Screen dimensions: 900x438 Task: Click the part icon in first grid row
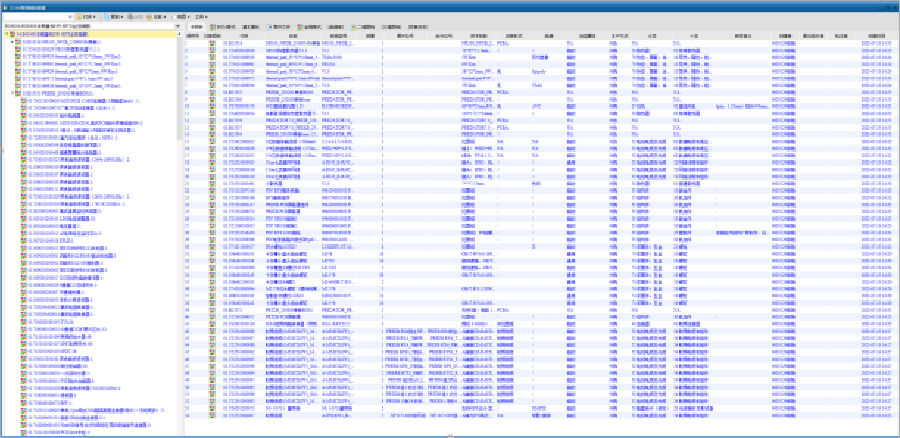click(x=212, y=43)
